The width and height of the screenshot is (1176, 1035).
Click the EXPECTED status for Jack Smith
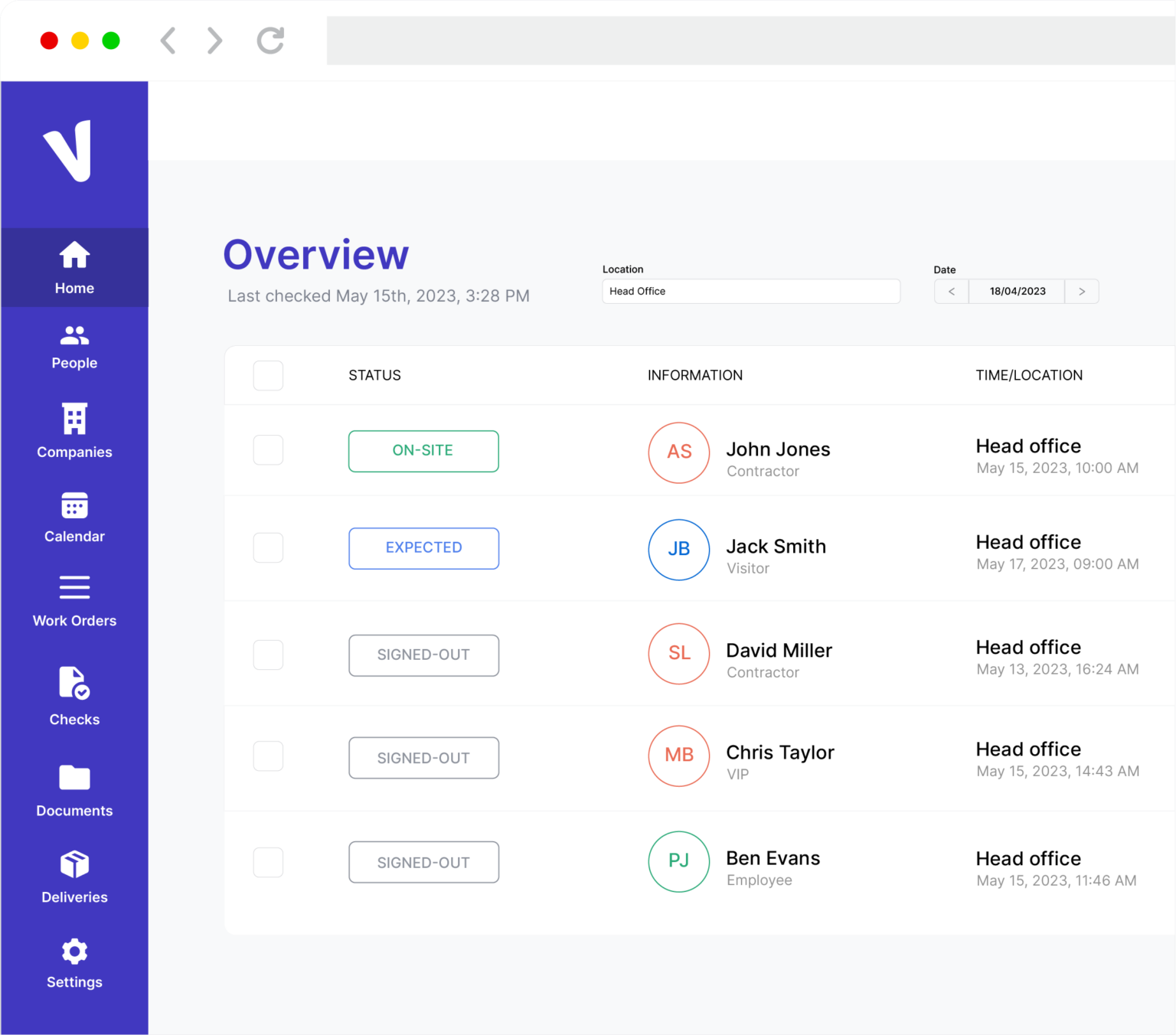pyautogui.click(x=423, y=548)
